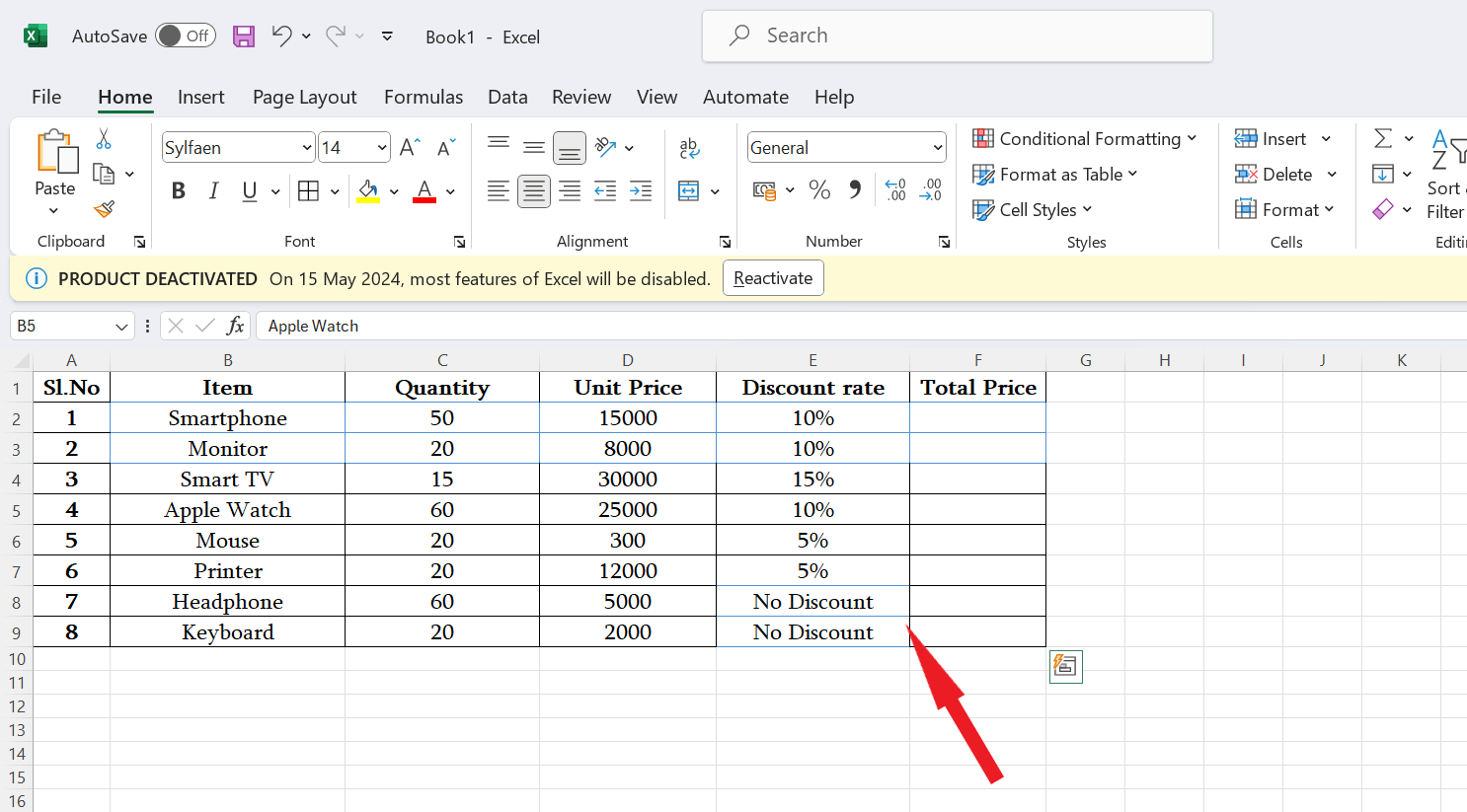Apply italic formatting
1467x812 pixels.
213,190
